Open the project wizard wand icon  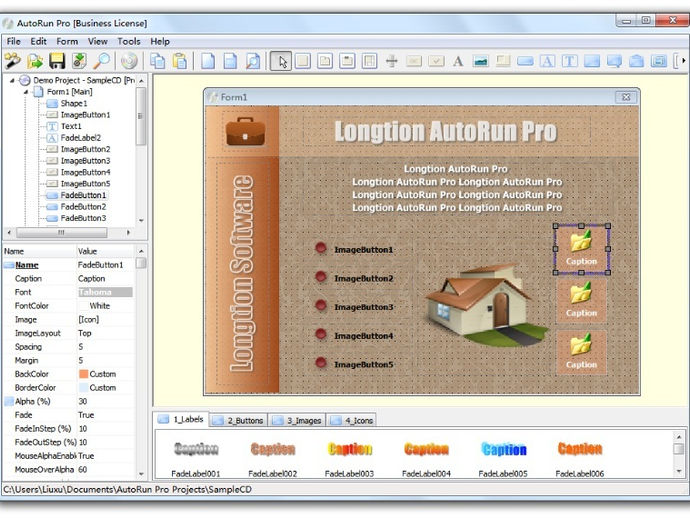click(12, 61)
